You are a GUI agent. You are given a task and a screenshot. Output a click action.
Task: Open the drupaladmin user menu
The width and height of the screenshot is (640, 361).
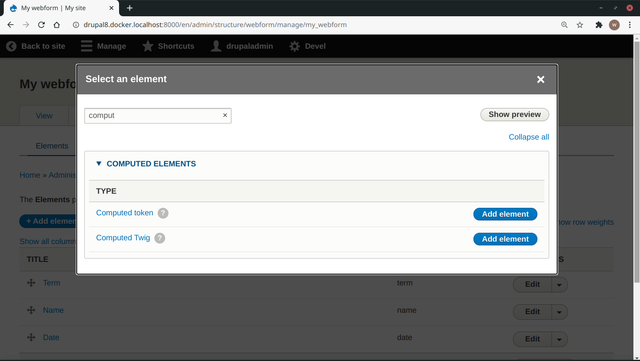click(242, 46)
